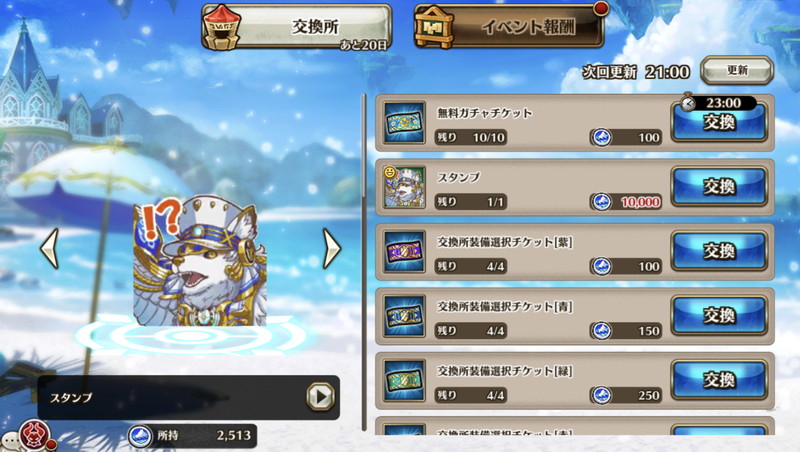Screen dimensions: 800x452
Task: Exchange for the 無料ガチャチケット
Action: click(x=719, y=123)
